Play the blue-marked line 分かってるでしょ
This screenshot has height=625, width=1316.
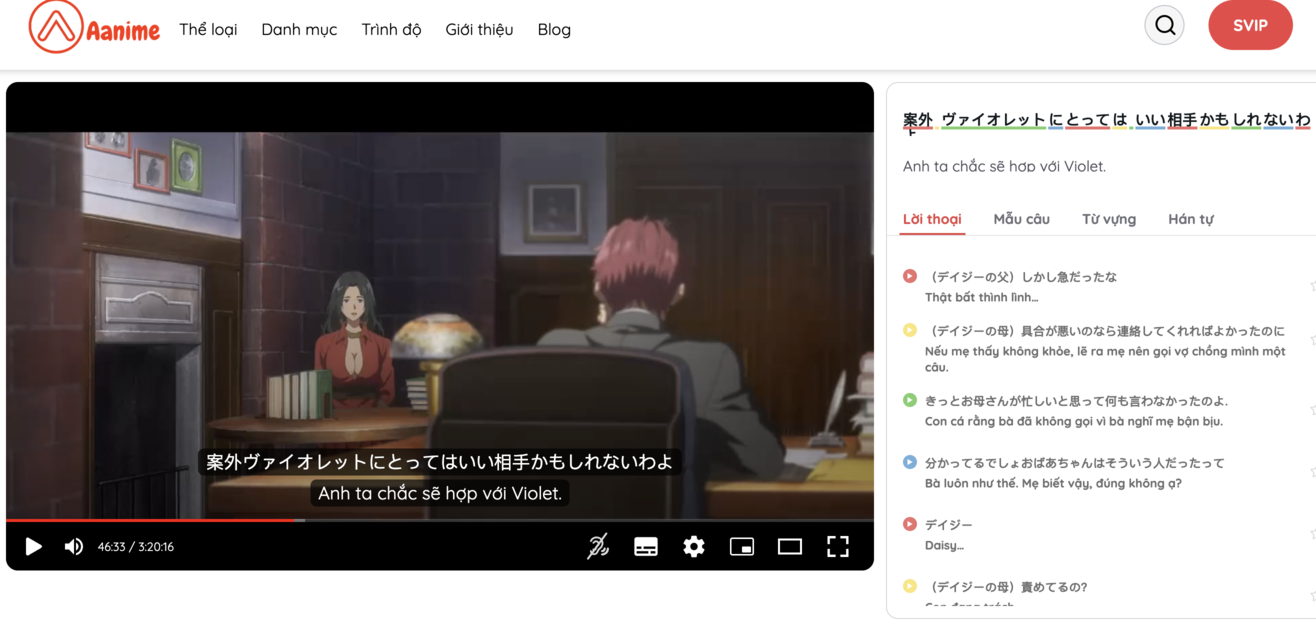[x=909, y=462]
